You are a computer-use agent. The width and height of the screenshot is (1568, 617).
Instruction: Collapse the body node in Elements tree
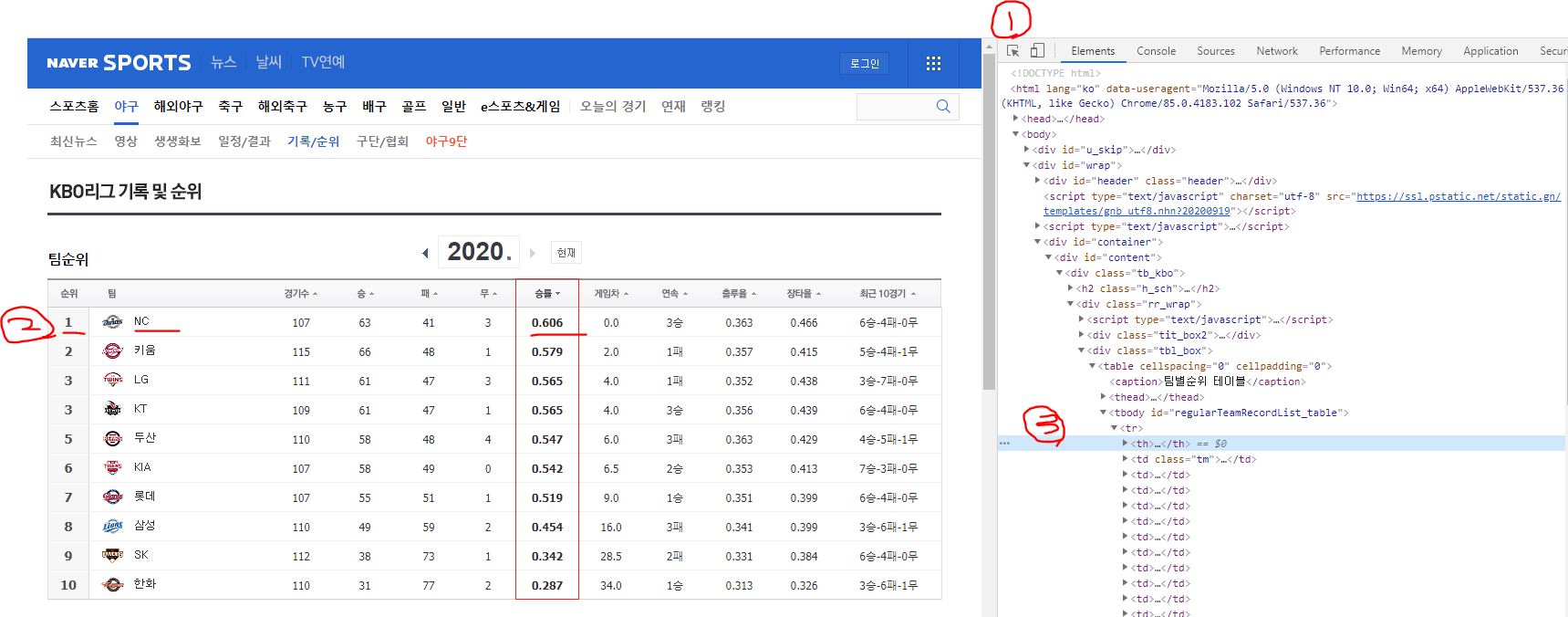[x=1016, y=134]
